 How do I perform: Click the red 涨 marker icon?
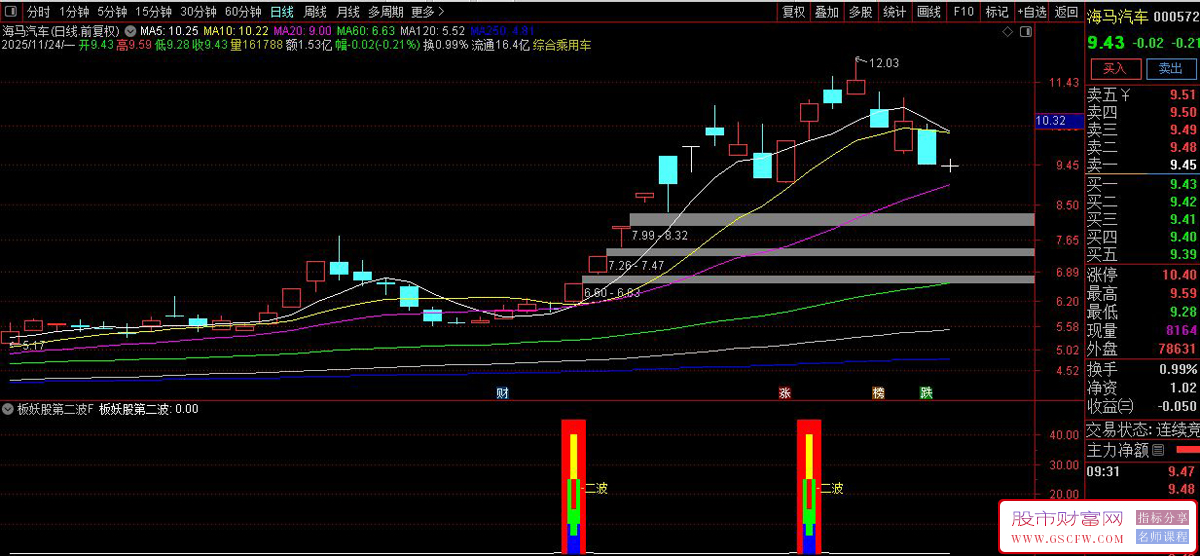[783, 393]
